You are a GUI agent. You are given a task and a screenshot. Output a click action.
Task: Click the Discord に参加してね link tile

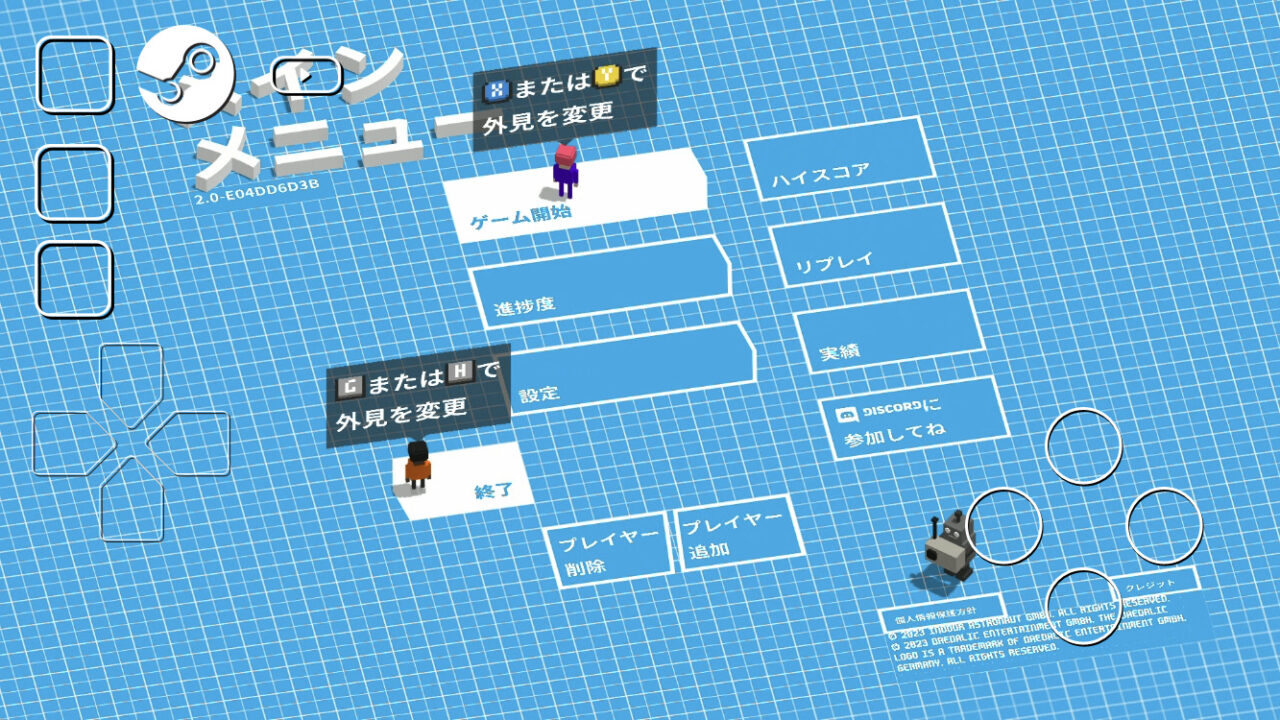click(910, 420)
